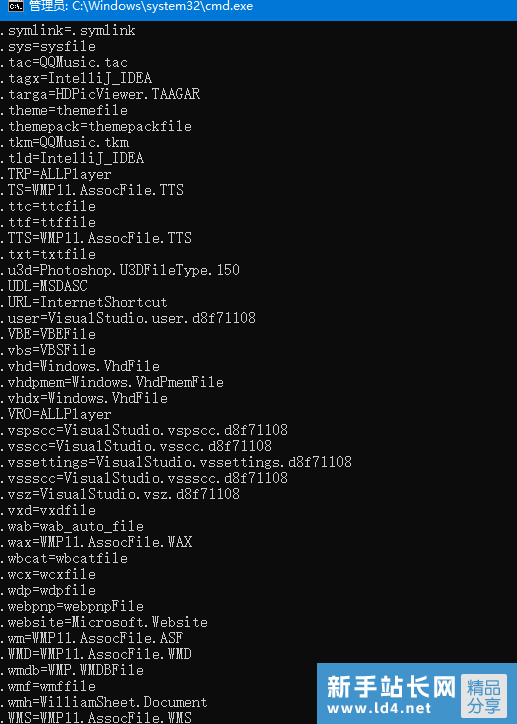This screenshot has height=724, width=517.
Task: Click the .TRP=ALLPlayer entry
Action: coord(56,175)
